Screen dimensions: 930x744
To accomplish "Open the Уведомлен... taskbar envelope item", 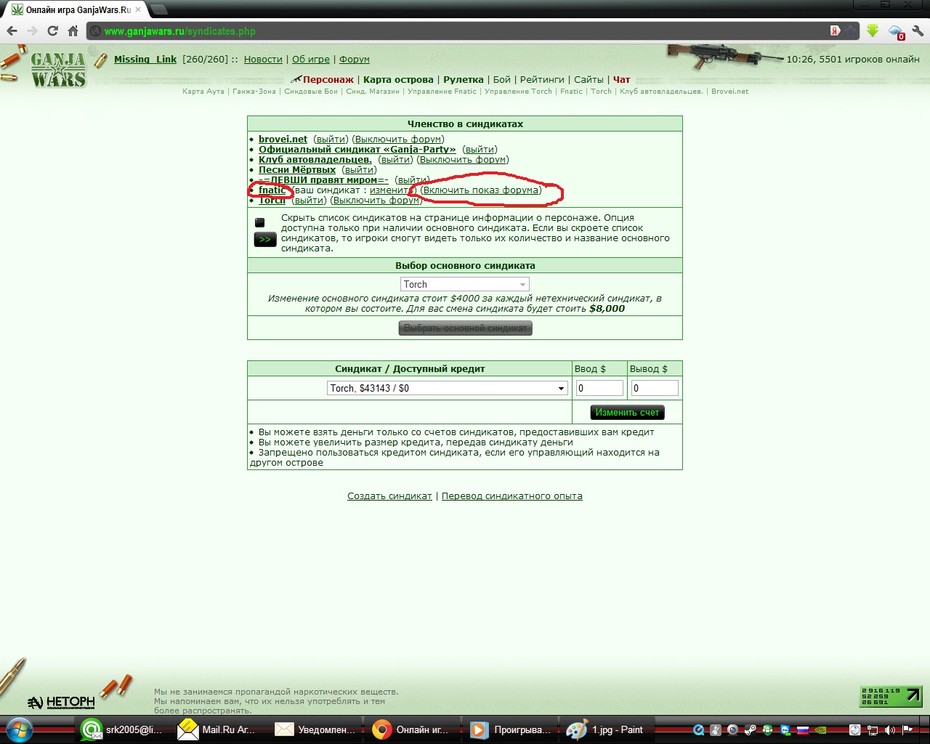I will coord(315,730).
